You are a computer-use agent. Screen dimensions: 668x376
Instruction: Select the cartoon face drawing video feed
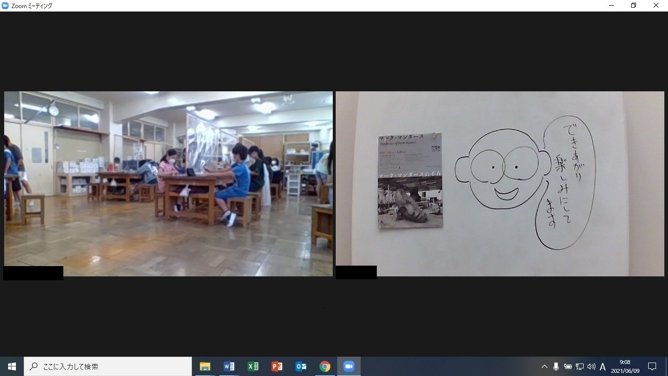coord(500,184)
